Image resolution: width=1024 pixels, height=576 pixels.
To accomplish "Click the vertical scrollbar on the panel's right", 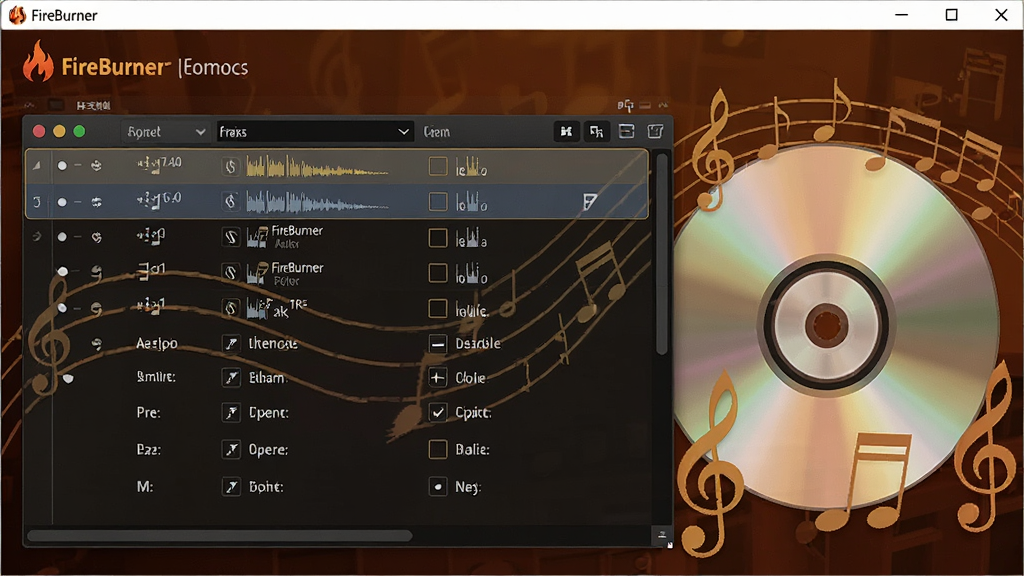I will pos(662,255).
